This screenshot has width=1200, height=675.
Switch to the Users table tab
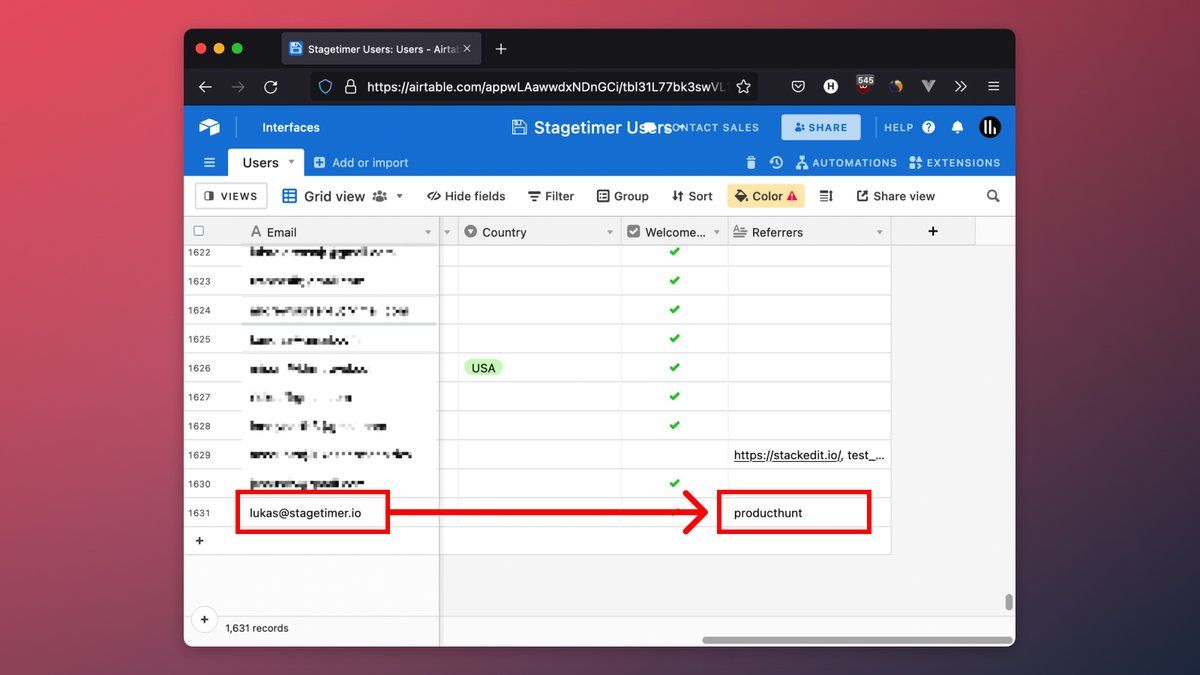coord(260,162)
